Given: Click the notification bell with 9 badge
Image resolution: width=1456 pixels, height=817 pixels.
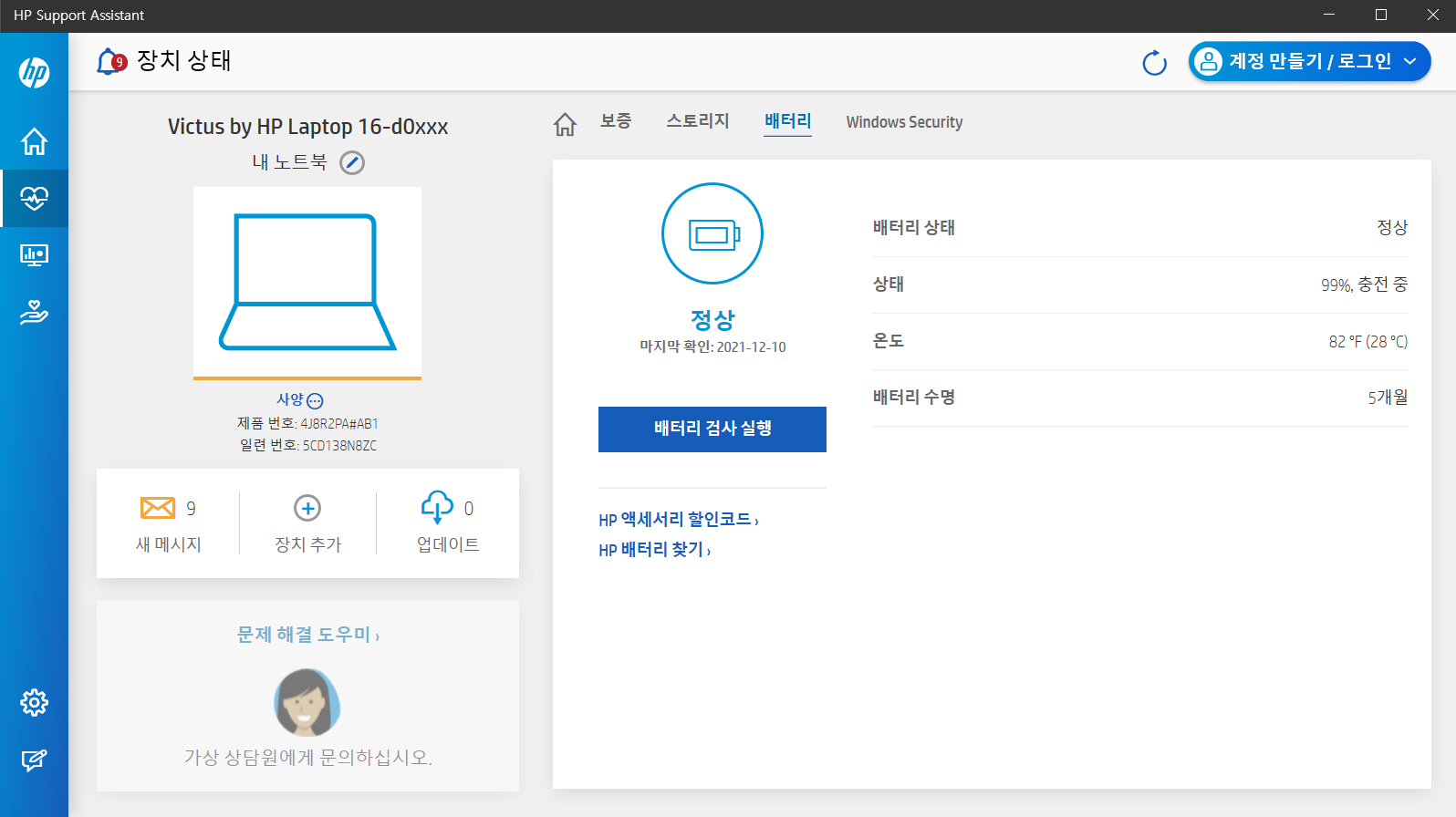Looking at the screenshot, I should coord(111,61).
